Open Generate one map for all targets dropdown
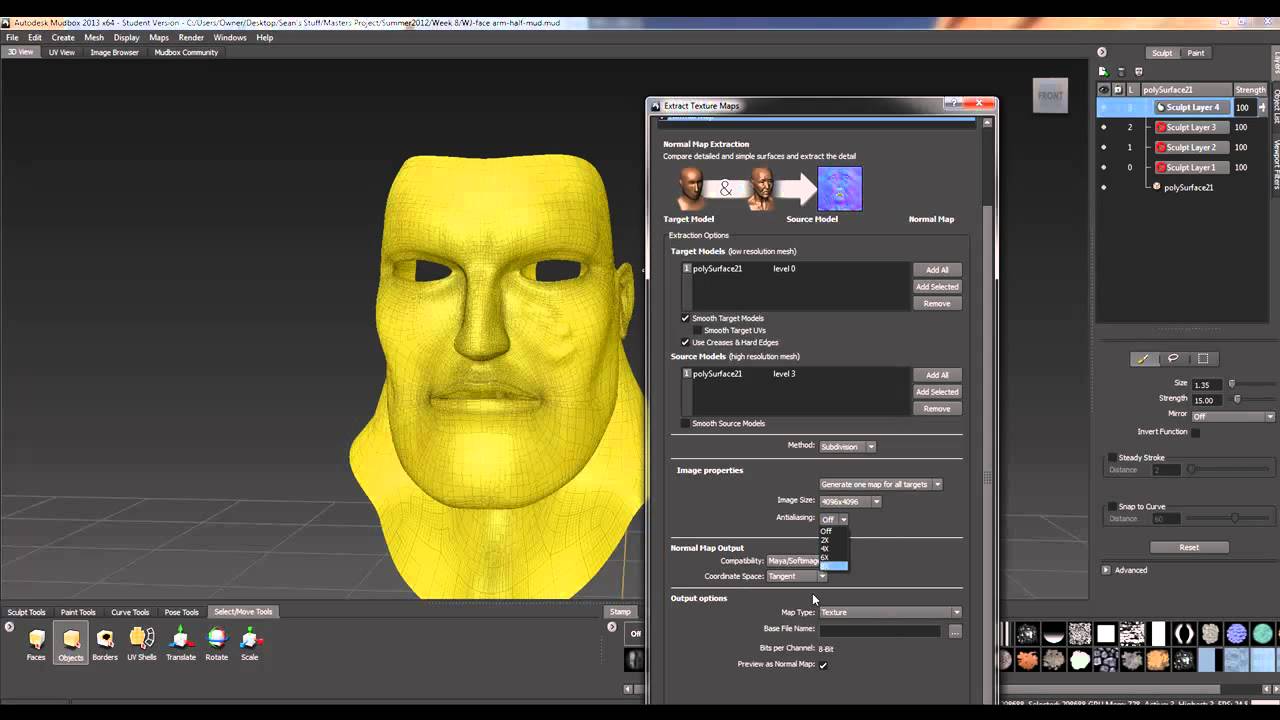The image size is (1280, 720). pos(880,485)
